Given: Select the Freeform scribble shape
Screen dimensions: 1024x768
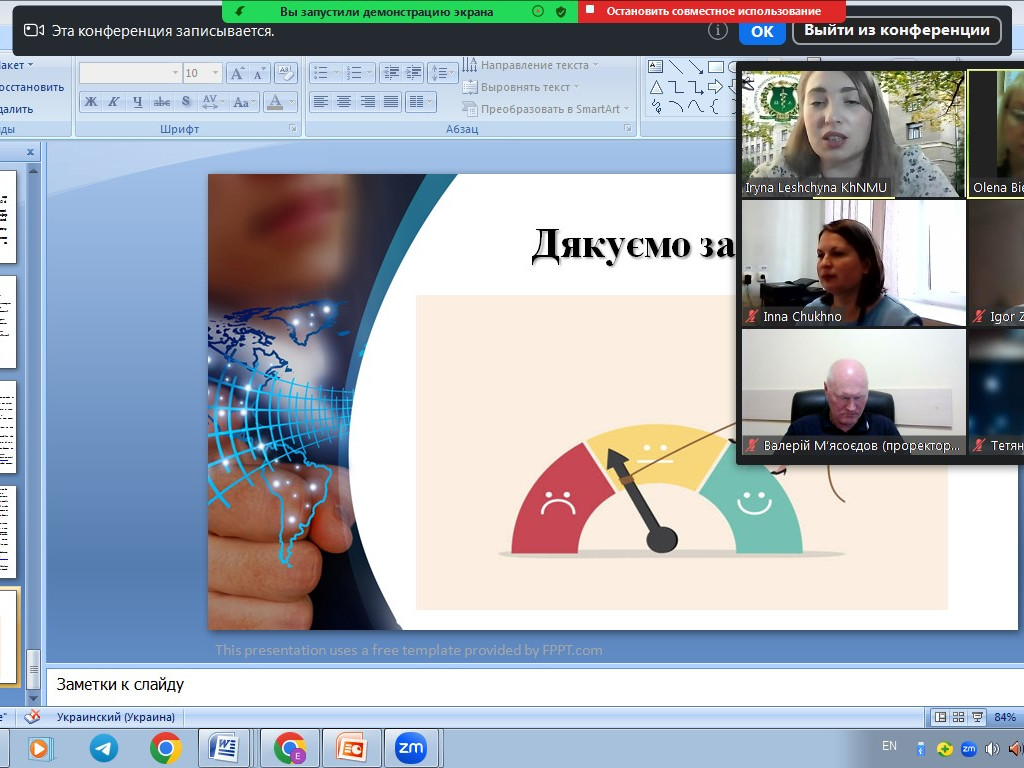Looking at the screenshot, I should coord(656,106).
